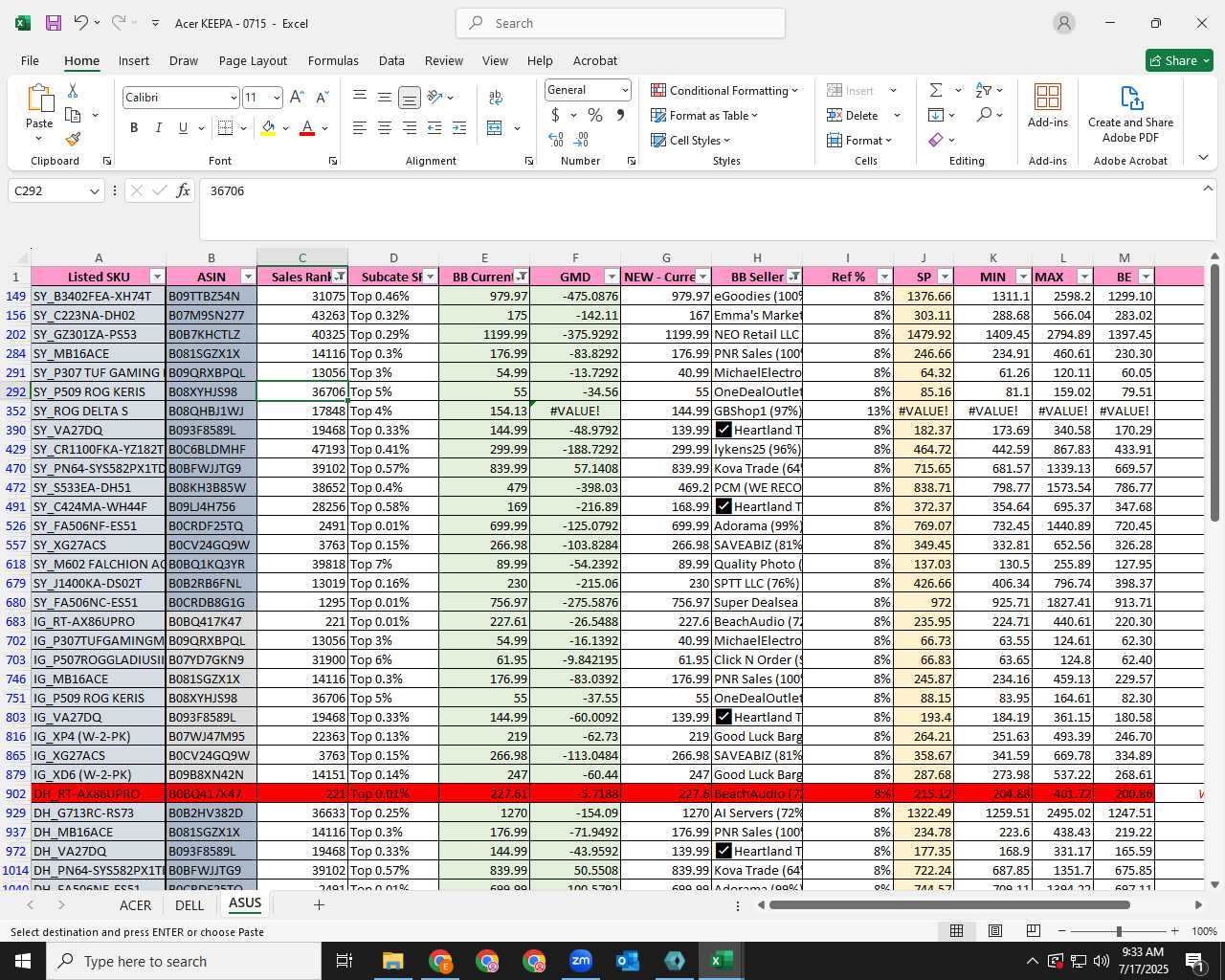The width and height of the screenshot is (1225, 980).
Task: Decrease font size with the smaller A
Action: (x=322, y=98)
